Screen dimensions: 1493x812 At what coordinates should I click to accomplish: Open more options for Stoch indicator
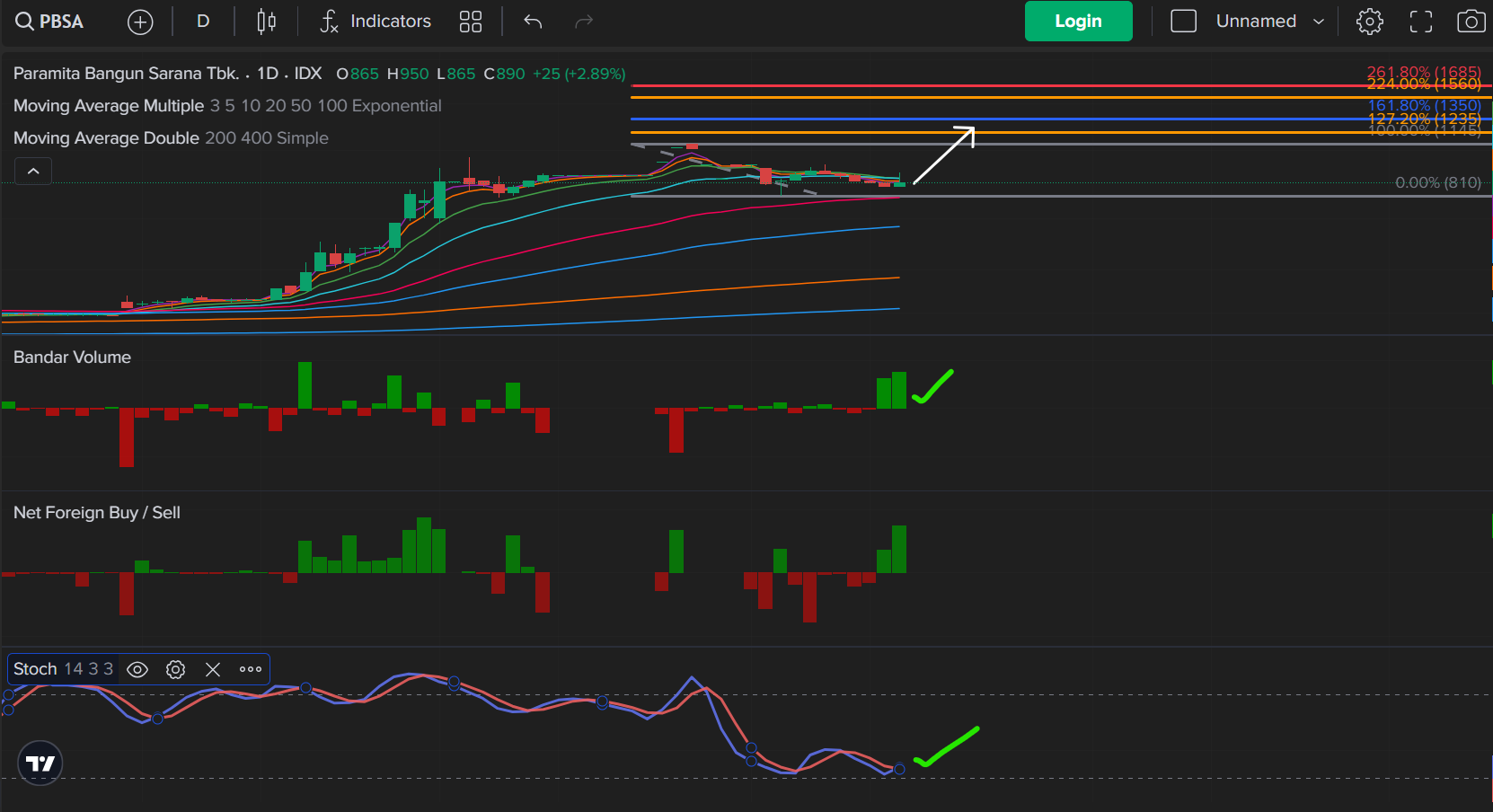click(251, 669)
